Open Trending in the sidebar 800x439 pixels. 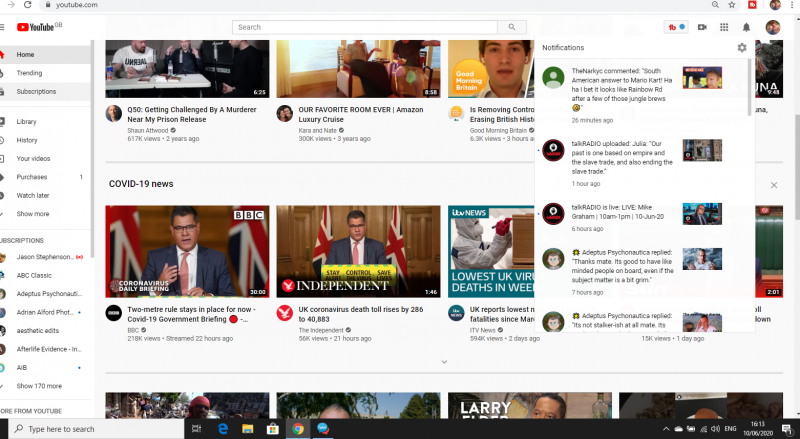pyautogui.click(x=29, y=73)
